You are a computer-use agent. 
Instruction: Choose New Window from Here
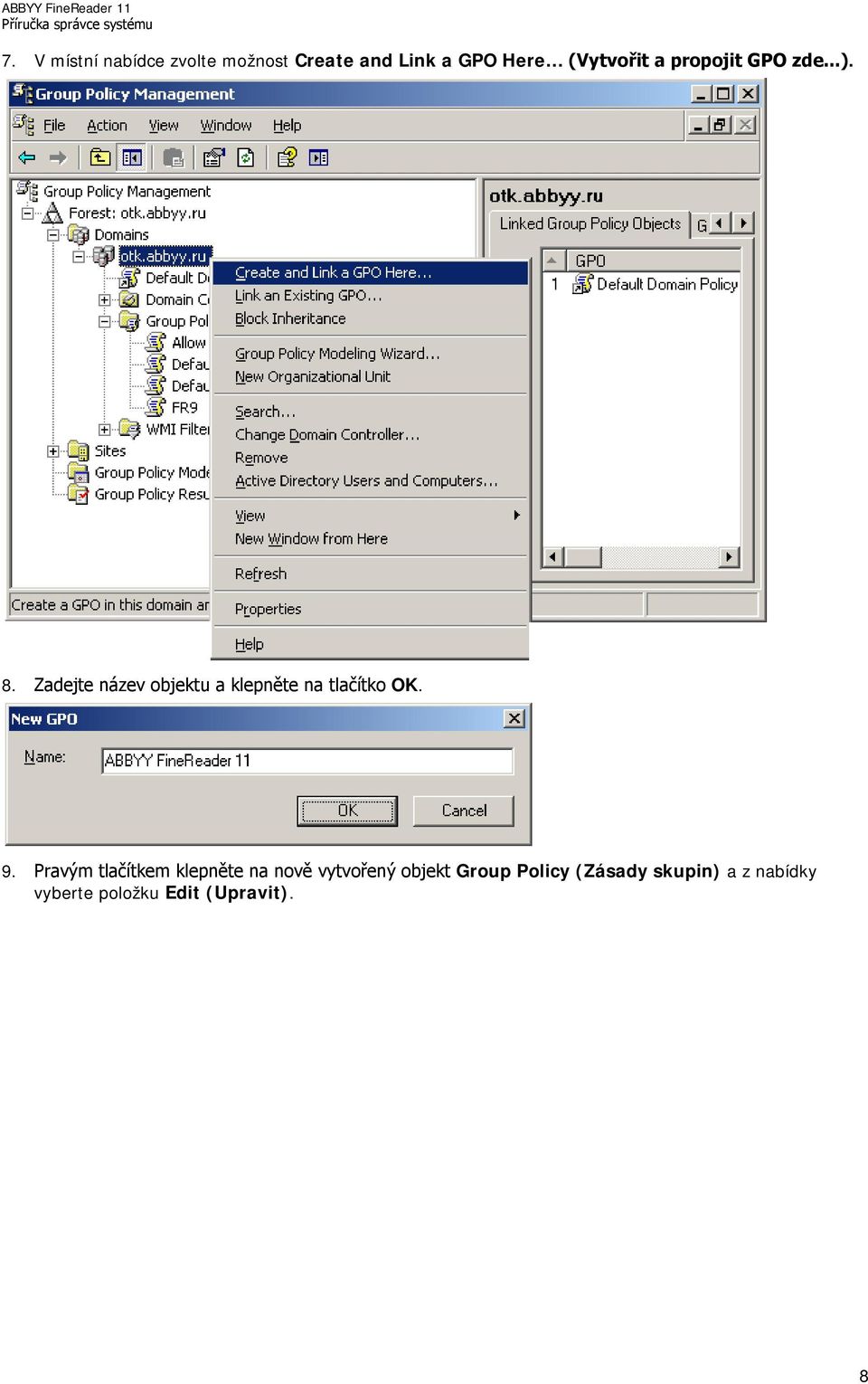[x=370, y=539]
